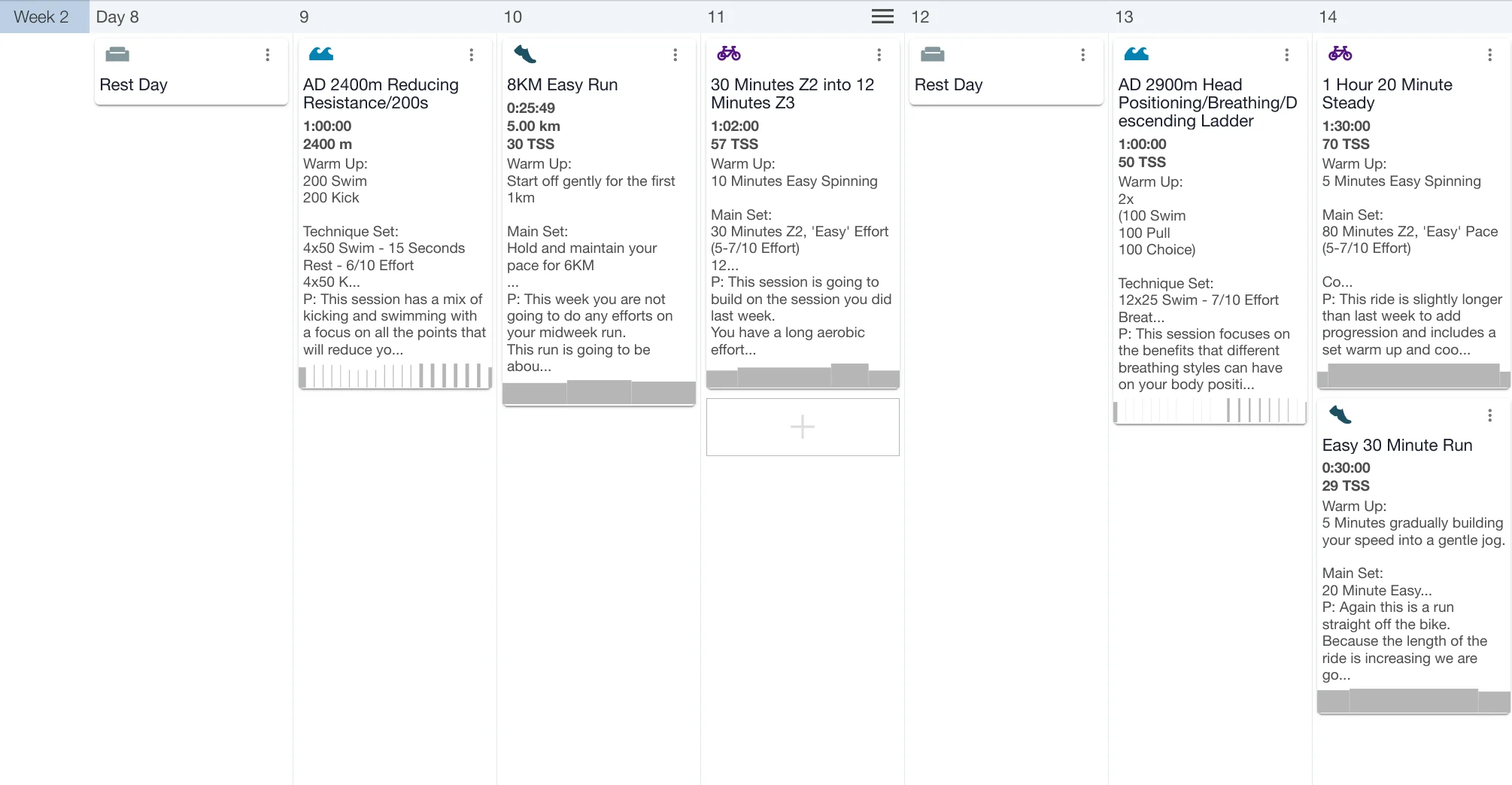Open options menu for Day 8 Rest Day
The height and width of the screenshot is (785, 1512).
pos(268,55)
